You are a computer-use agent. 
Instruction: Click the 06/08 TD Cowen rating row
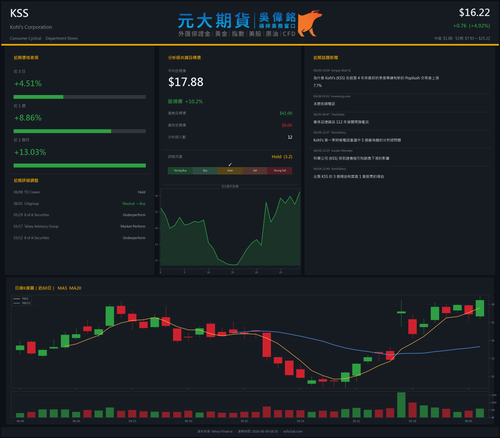80,192
